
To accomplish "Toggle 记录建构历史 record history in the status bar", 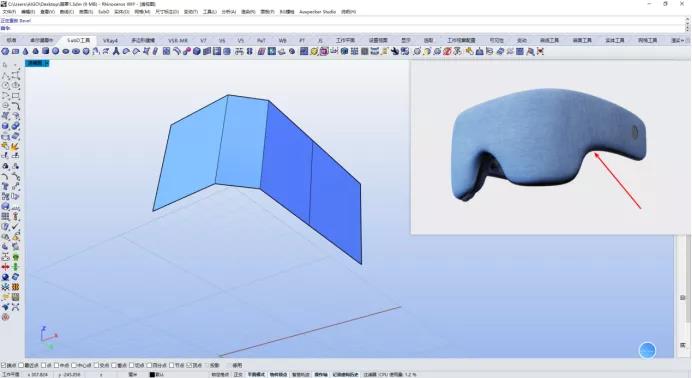I will point(346,374).
